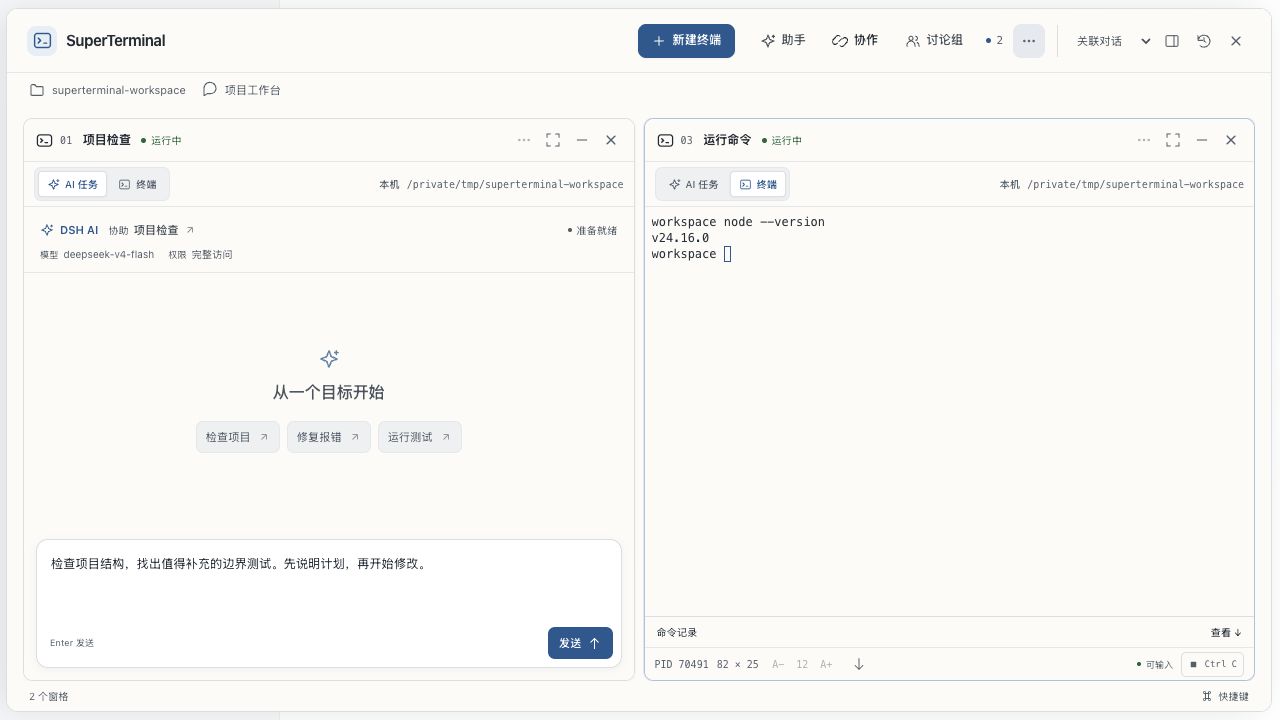Close the 运行命令 pane
The image size is (1280, 720).
(1231, 140)
